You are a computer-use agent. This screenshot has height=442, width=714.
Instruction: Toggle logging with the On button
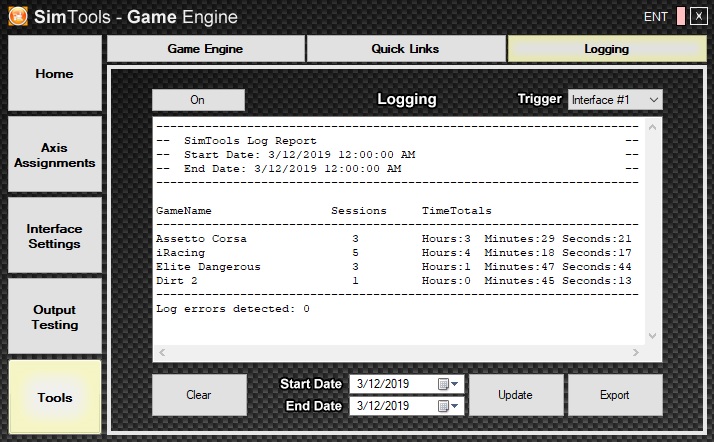pyautogui.click(x=198, y=100)
